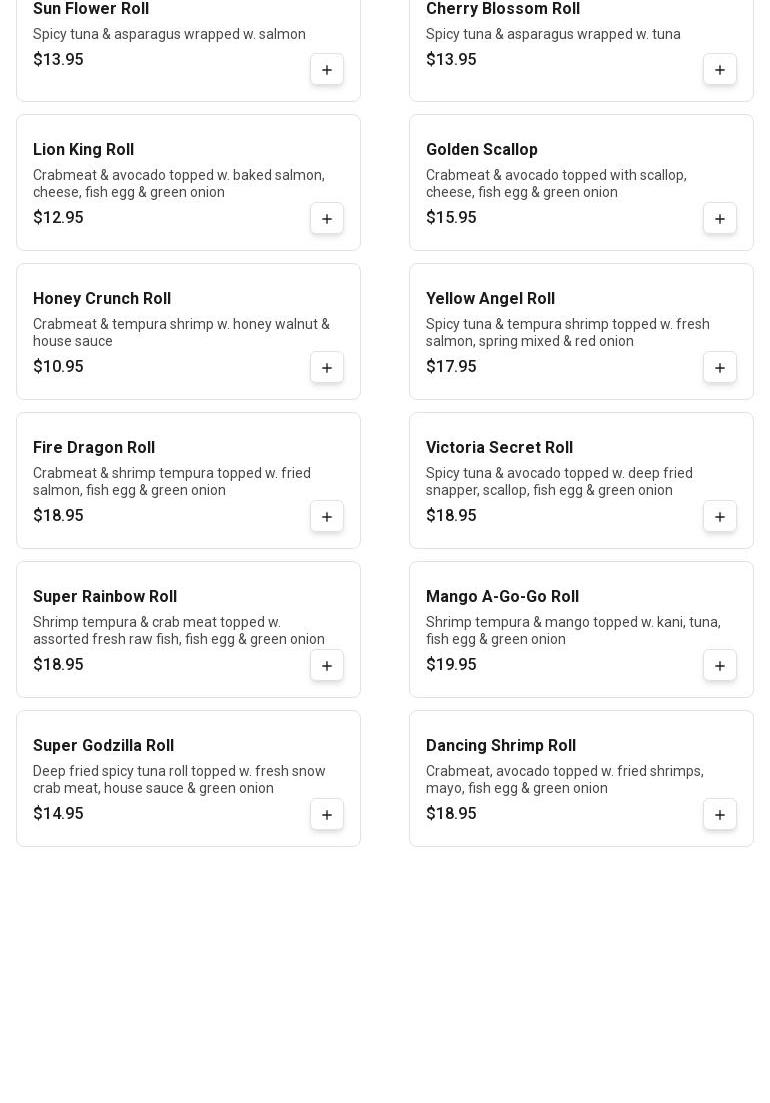Add Super Godzilla Roll to order
Viewport: 770px width, 1103px height.
tap(327, 815)
